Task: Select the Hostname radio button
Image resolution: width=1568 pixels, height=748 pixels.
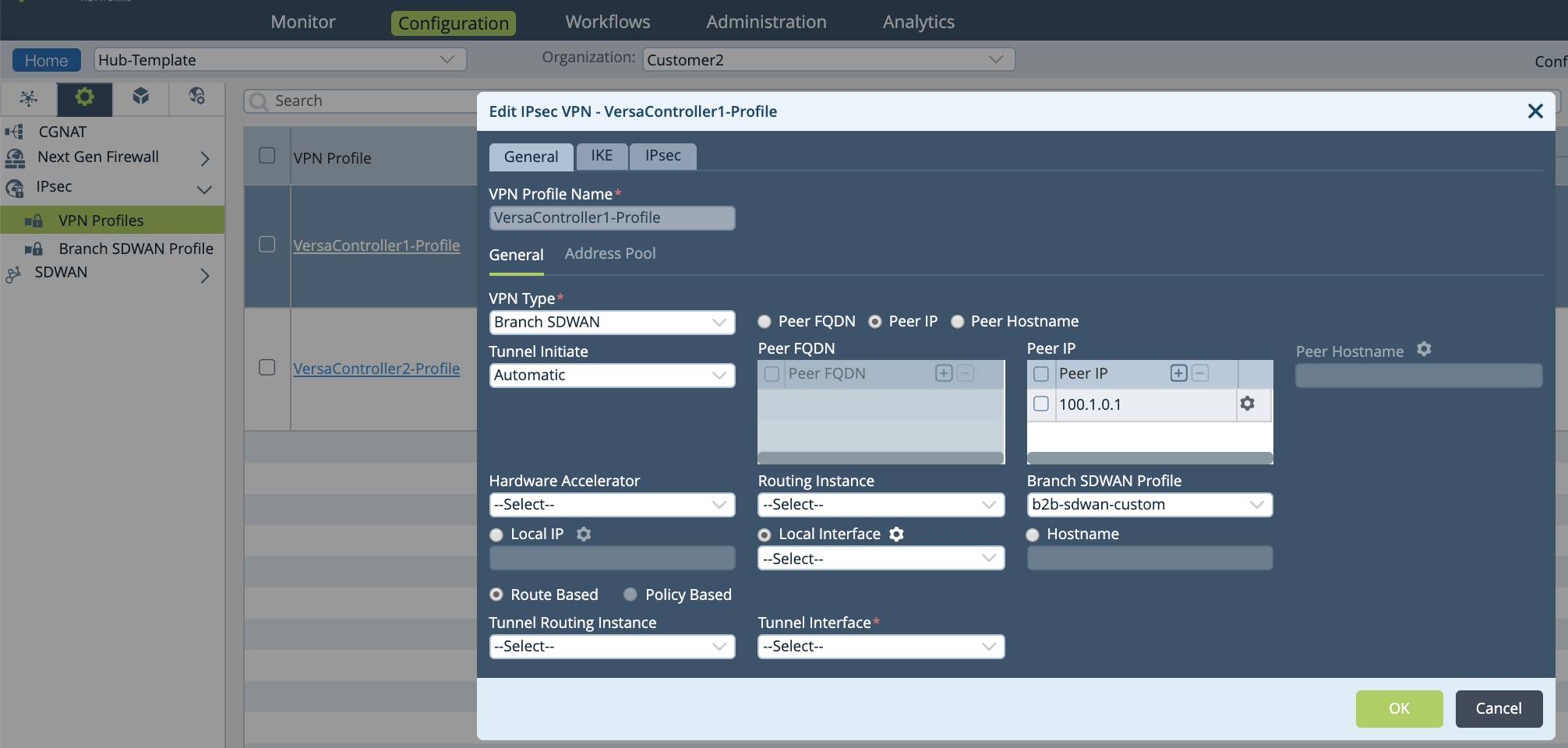Action: pos(1033,535)
